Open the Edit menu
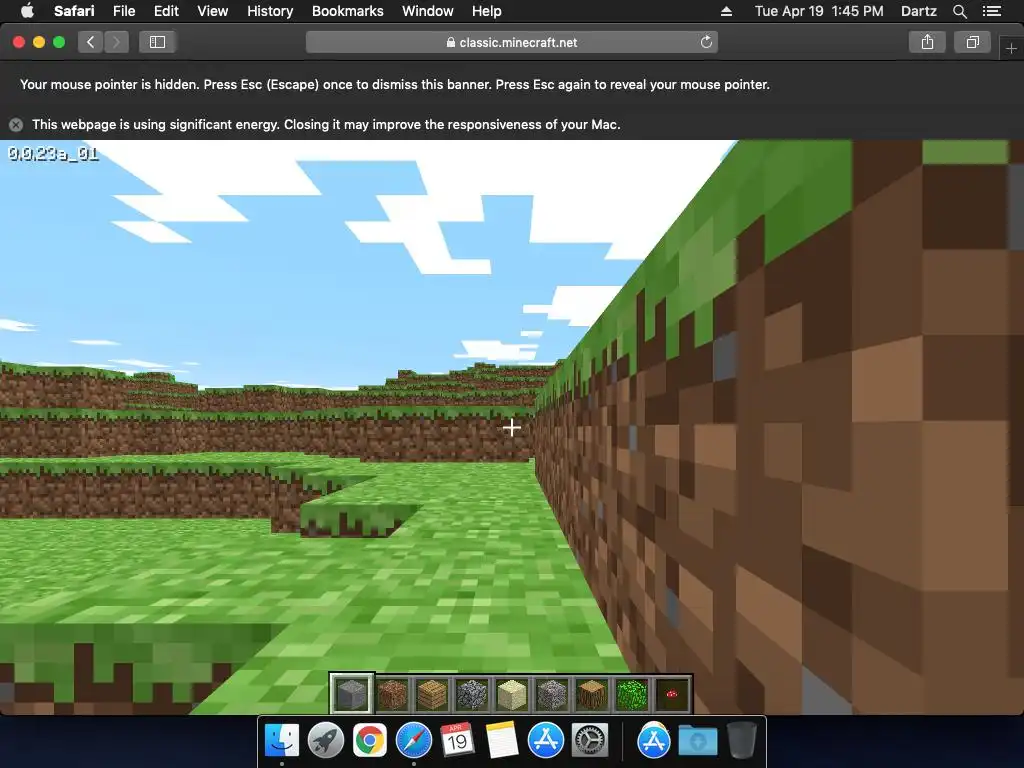The width and height of the screenshot is (1024, 768). tap(167, 11)
